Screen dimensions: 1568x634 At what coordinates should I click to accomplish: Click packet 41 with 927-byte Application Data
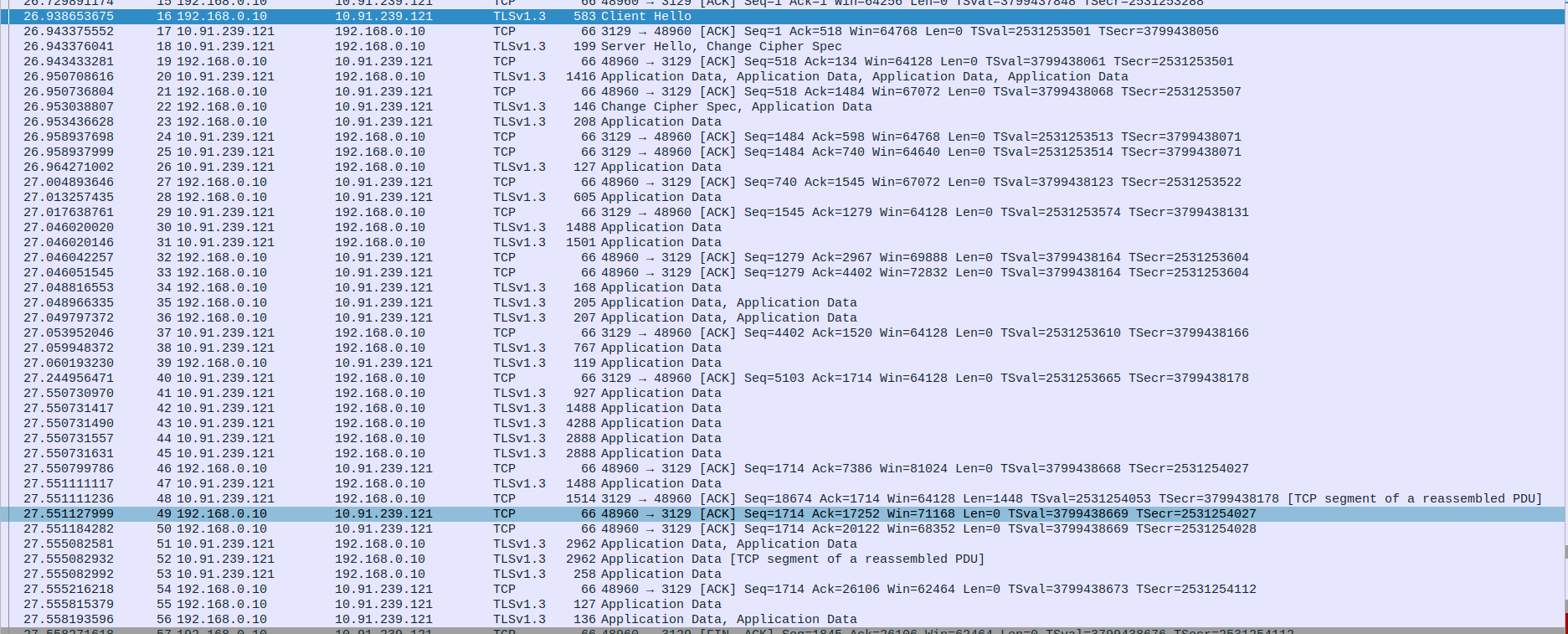pyautogui.click(x=586, y=393)
